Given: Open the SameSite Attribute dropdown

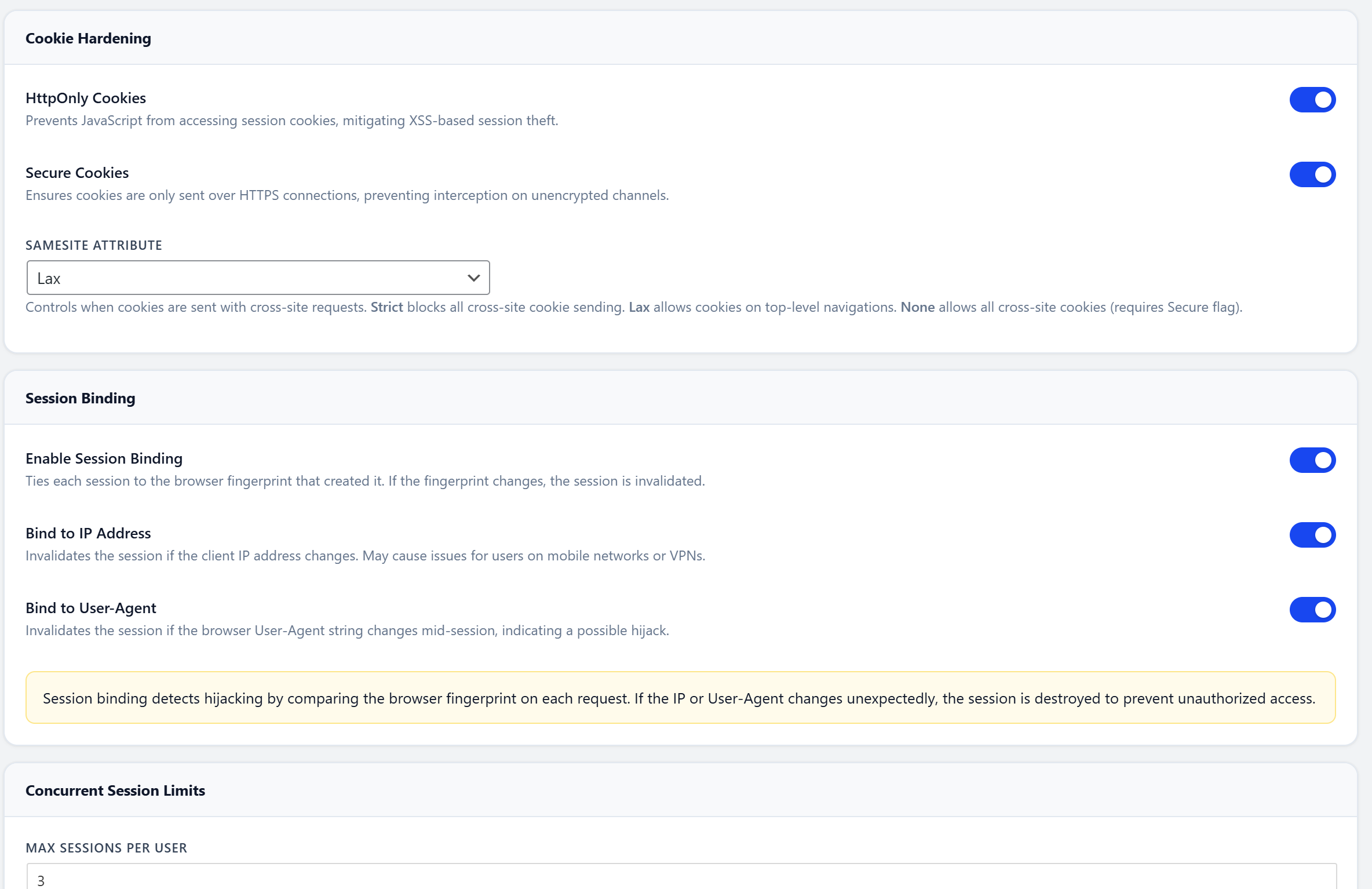Looking at the screenshot, I should (258, 278).
